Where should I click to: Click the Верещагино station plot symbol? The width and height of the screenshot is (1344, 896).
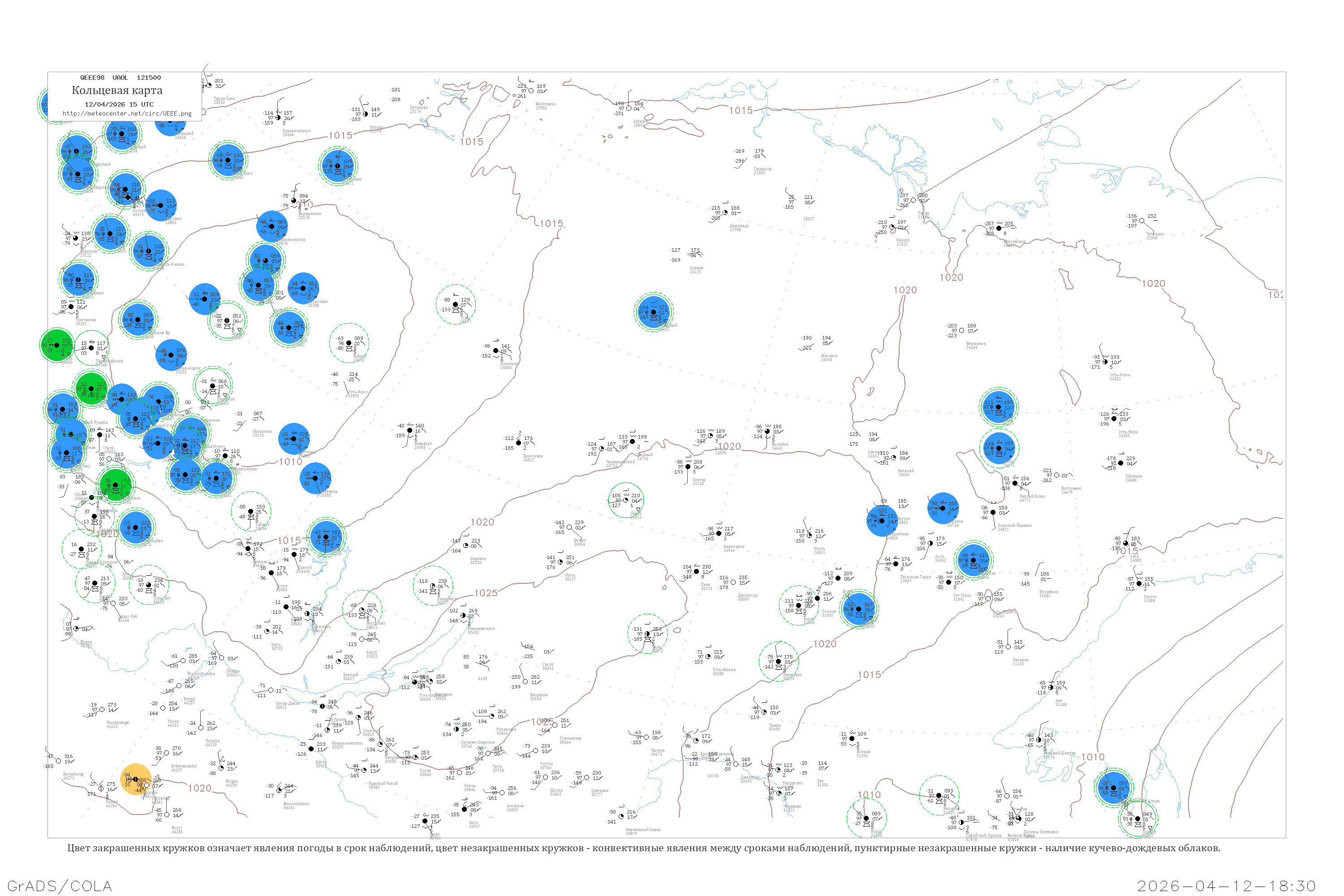pyautogui.click(x=294, y=201)
